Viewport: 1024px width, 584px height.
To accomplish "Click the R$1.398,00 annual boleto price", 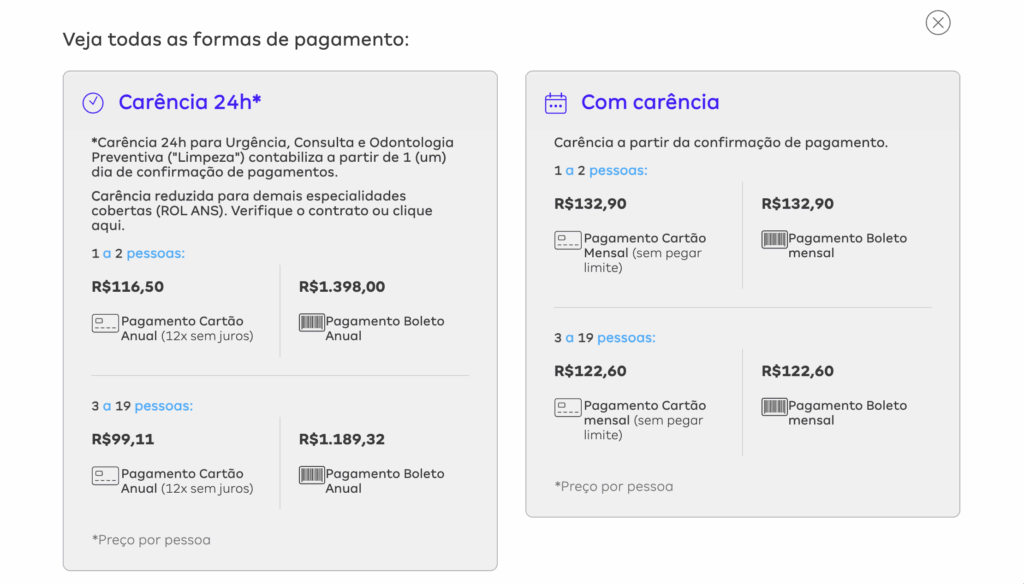I will [342, 287].
